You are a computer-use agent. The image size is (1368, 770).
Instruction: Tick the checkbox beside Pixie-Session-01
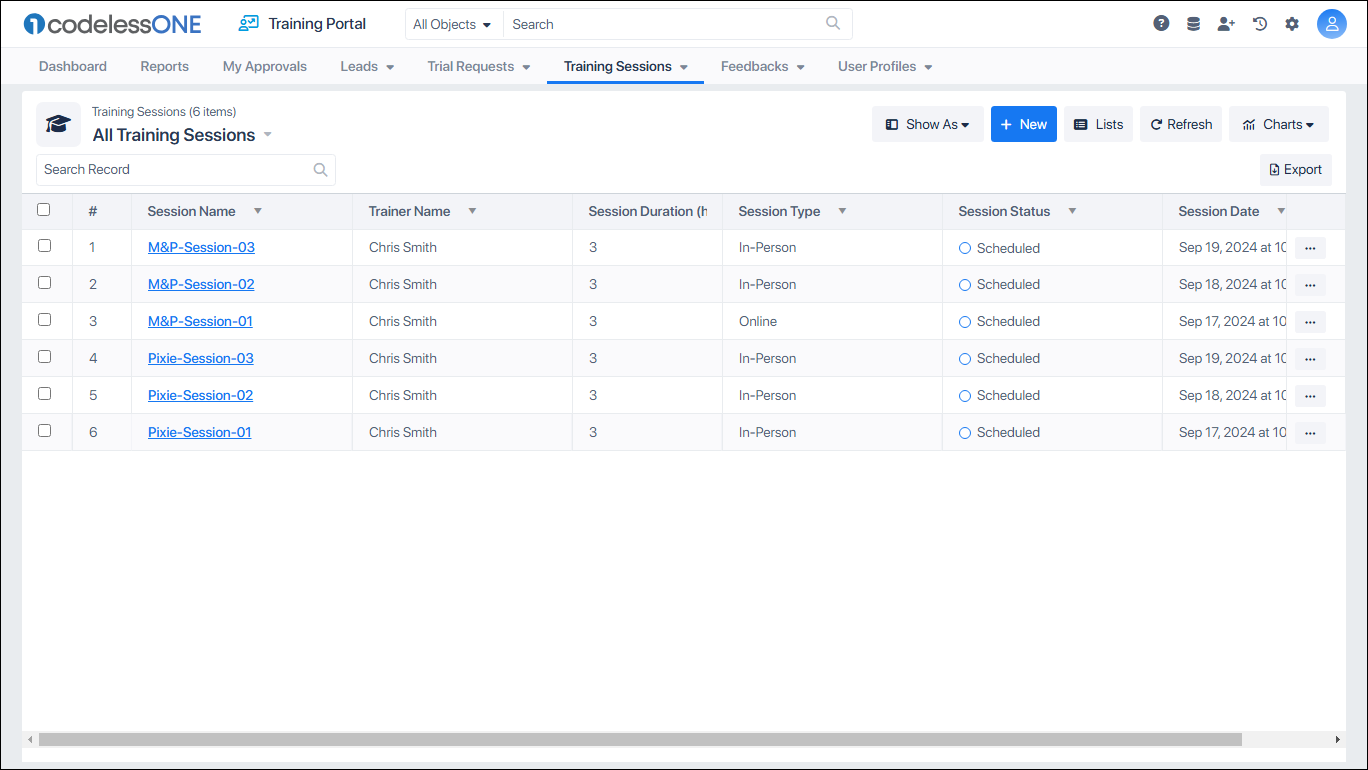pyautogui.click(x=44, y=430)
